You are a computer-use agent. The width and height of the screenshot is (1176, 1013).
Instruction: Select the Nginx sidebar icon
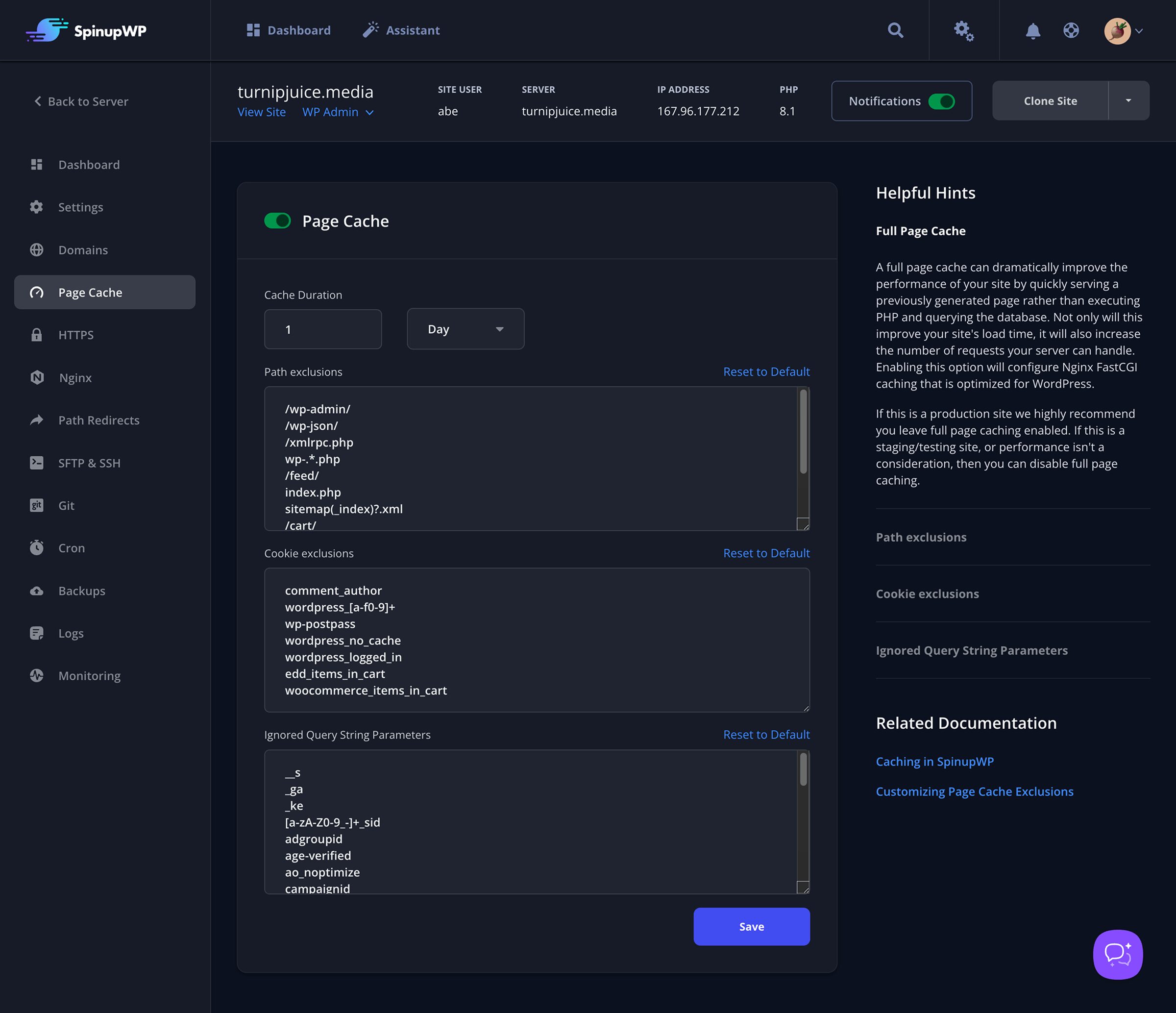click(37, 377)
